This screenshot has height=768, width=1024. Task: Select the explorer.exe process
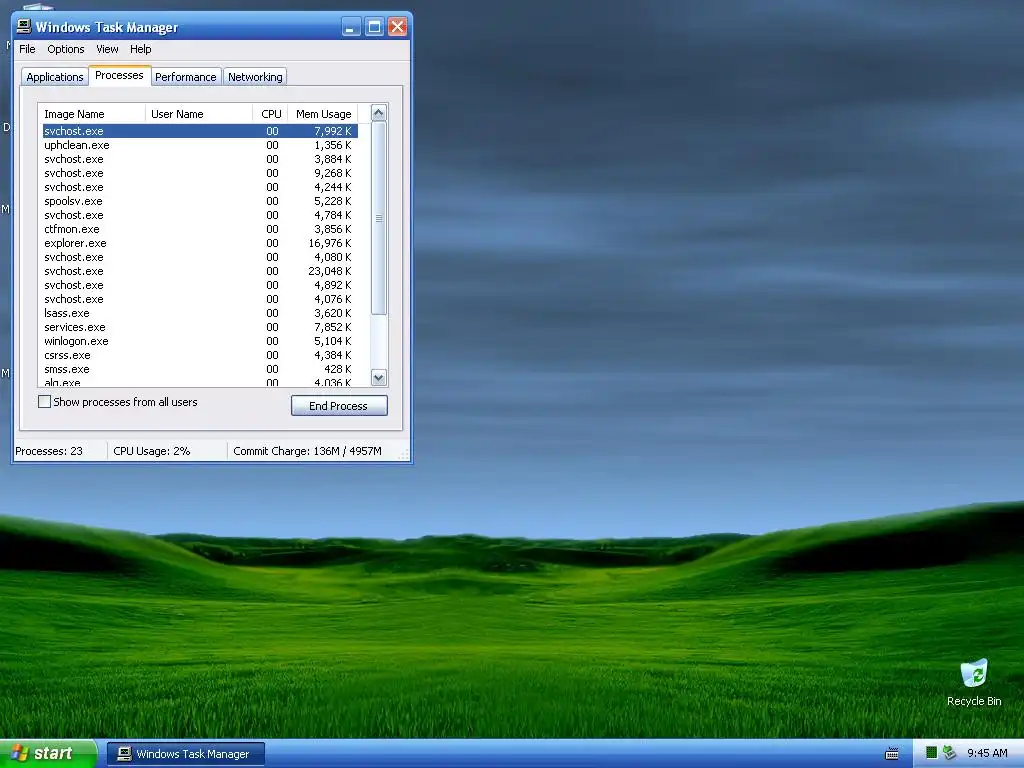coord(200,243)
